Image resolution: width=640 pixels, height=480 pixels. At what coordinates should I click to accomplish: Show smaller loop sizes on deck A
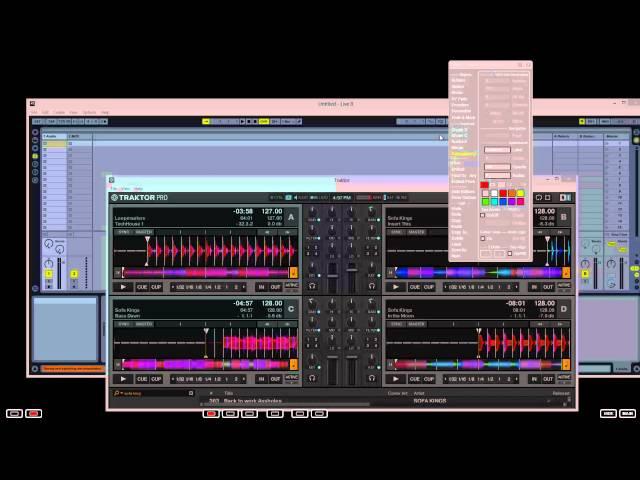point(173,287)
